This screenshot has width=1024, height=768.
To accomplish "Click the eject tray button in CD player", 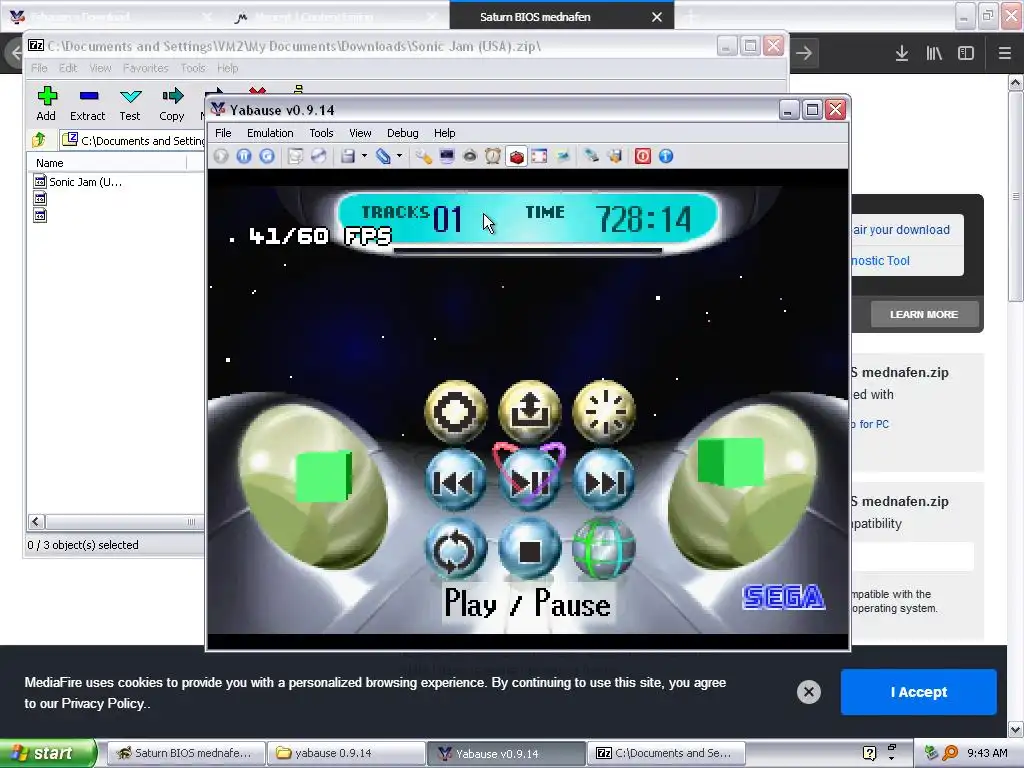I will pyautogui.click(x=529, y=411).
